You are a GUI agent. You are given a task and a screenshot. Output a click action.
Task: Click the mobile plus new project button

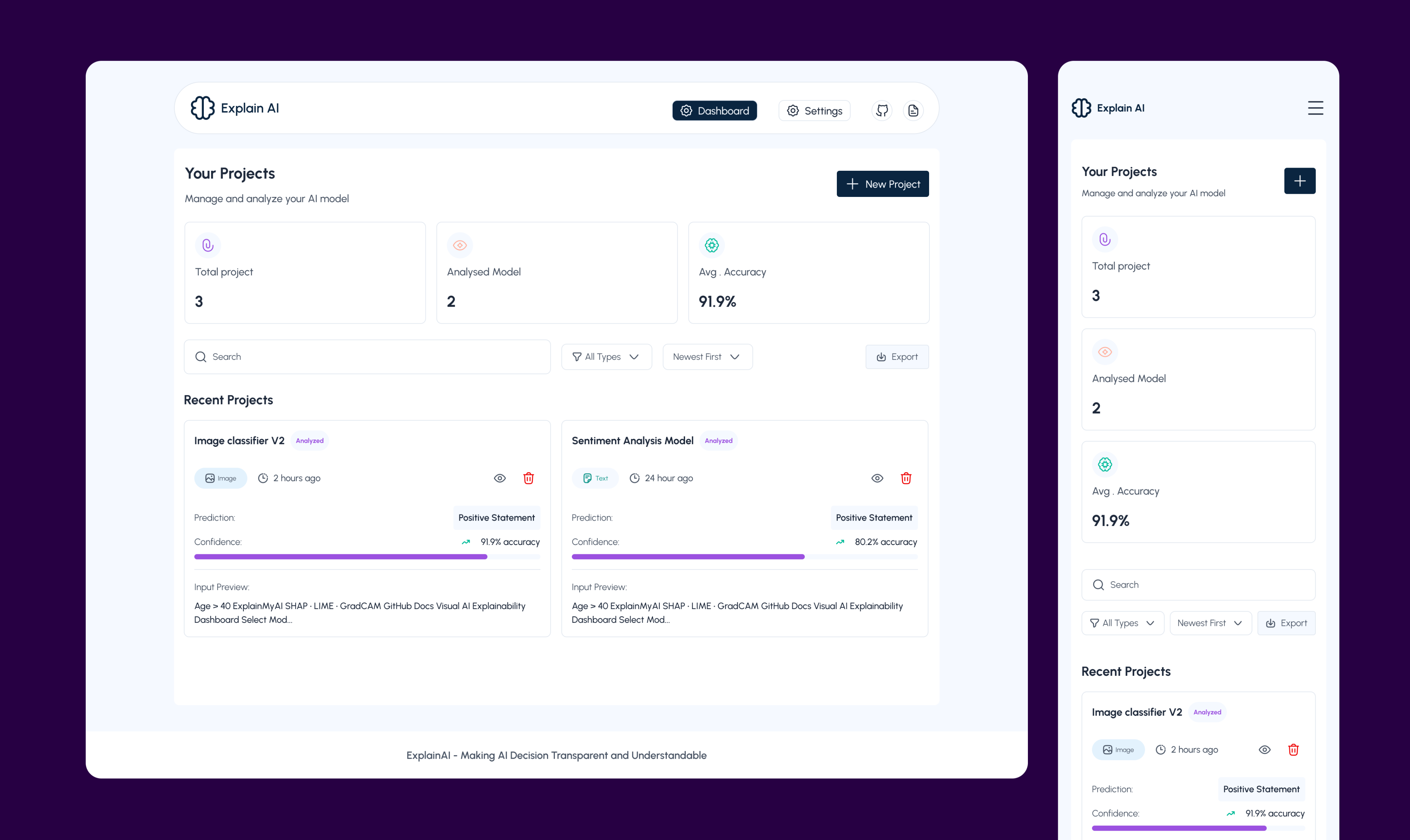coord(1299,181)
